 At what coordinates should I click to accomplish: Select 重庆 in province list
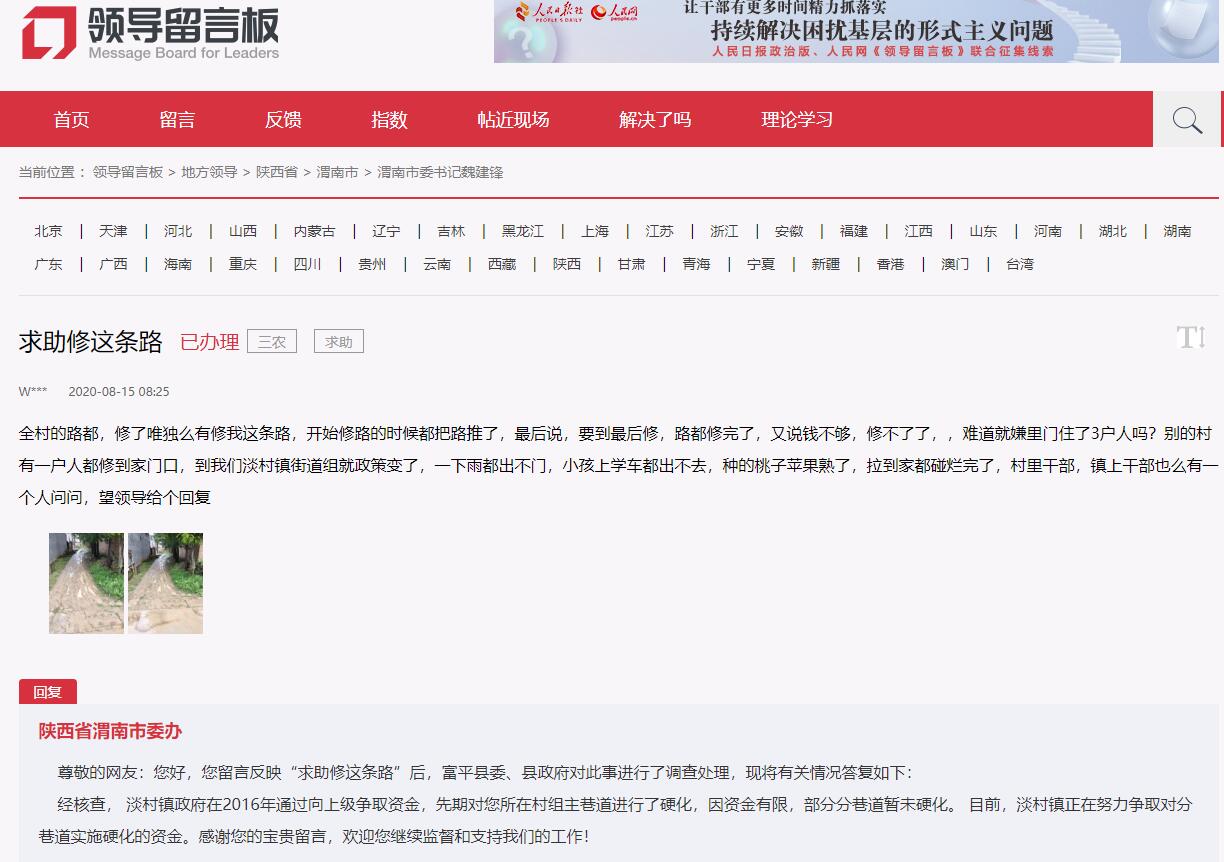[243, 264]
